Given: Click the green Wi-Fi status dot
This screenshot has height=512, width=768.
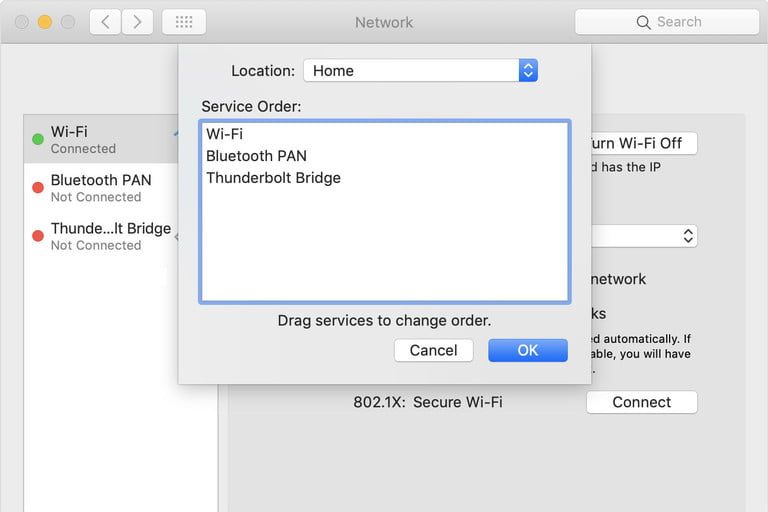Looking at the screenshot, I should (x=38, y=139).
